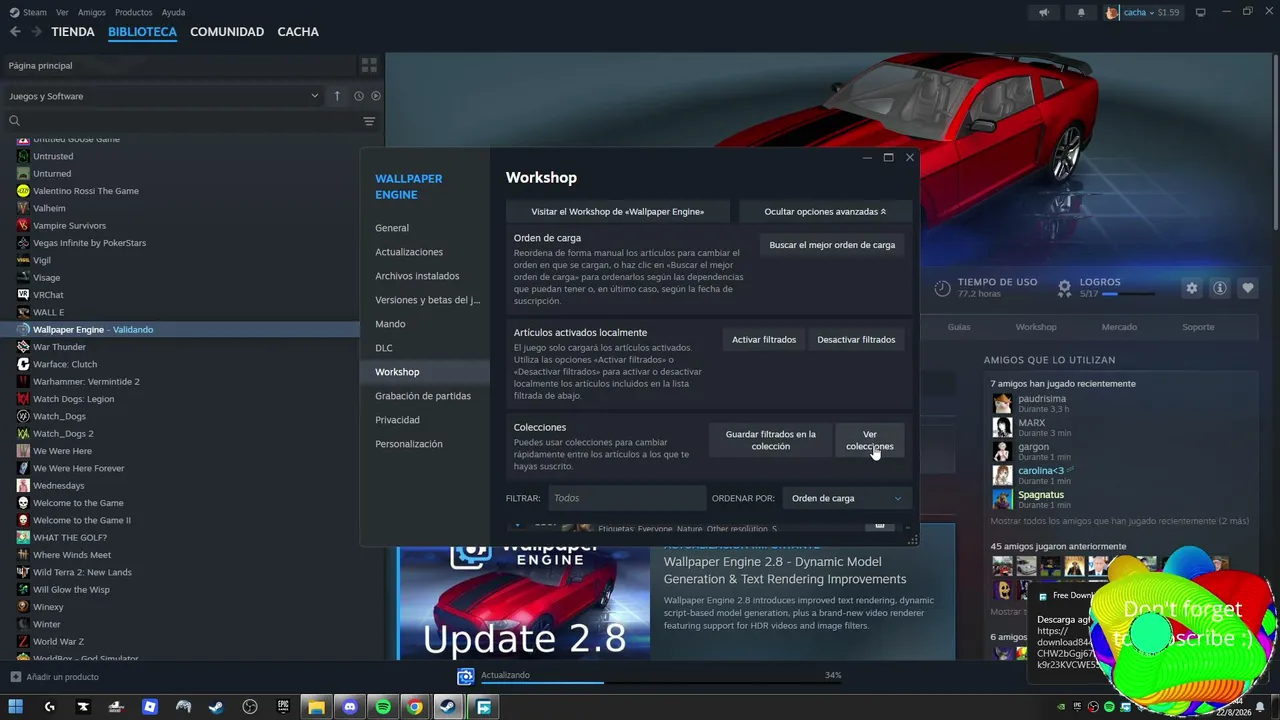The width and height of the screenshot is (1280, 720).
Task: Open the library collections grid view icon
Action: click(x=369, y=65)
